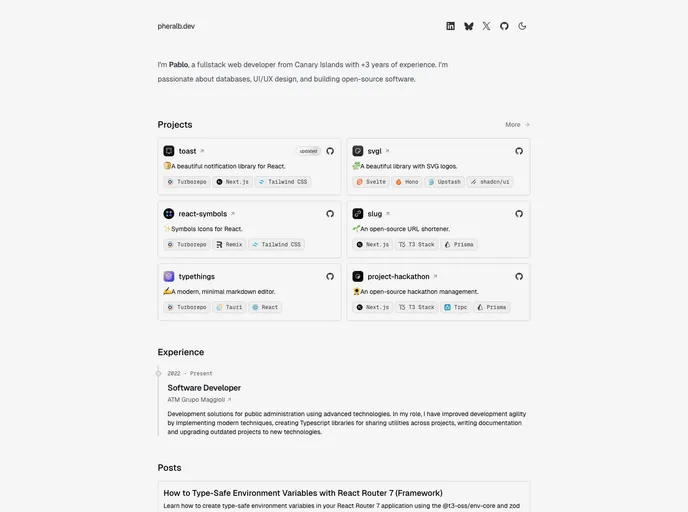Visit the react-symbols project link
Image resolution: width=688 pixels, height=512 pixels.
[207, 214]
